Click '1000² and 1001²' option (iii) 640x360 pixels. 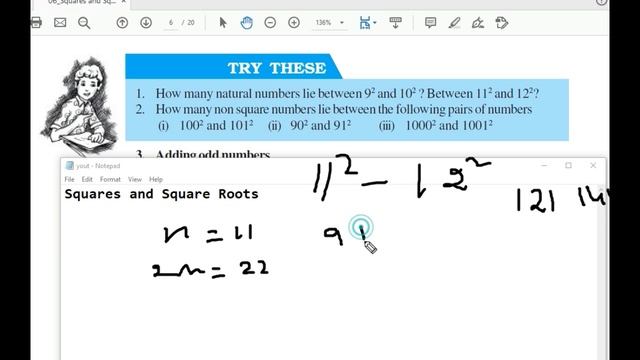(x=449, y=125)
